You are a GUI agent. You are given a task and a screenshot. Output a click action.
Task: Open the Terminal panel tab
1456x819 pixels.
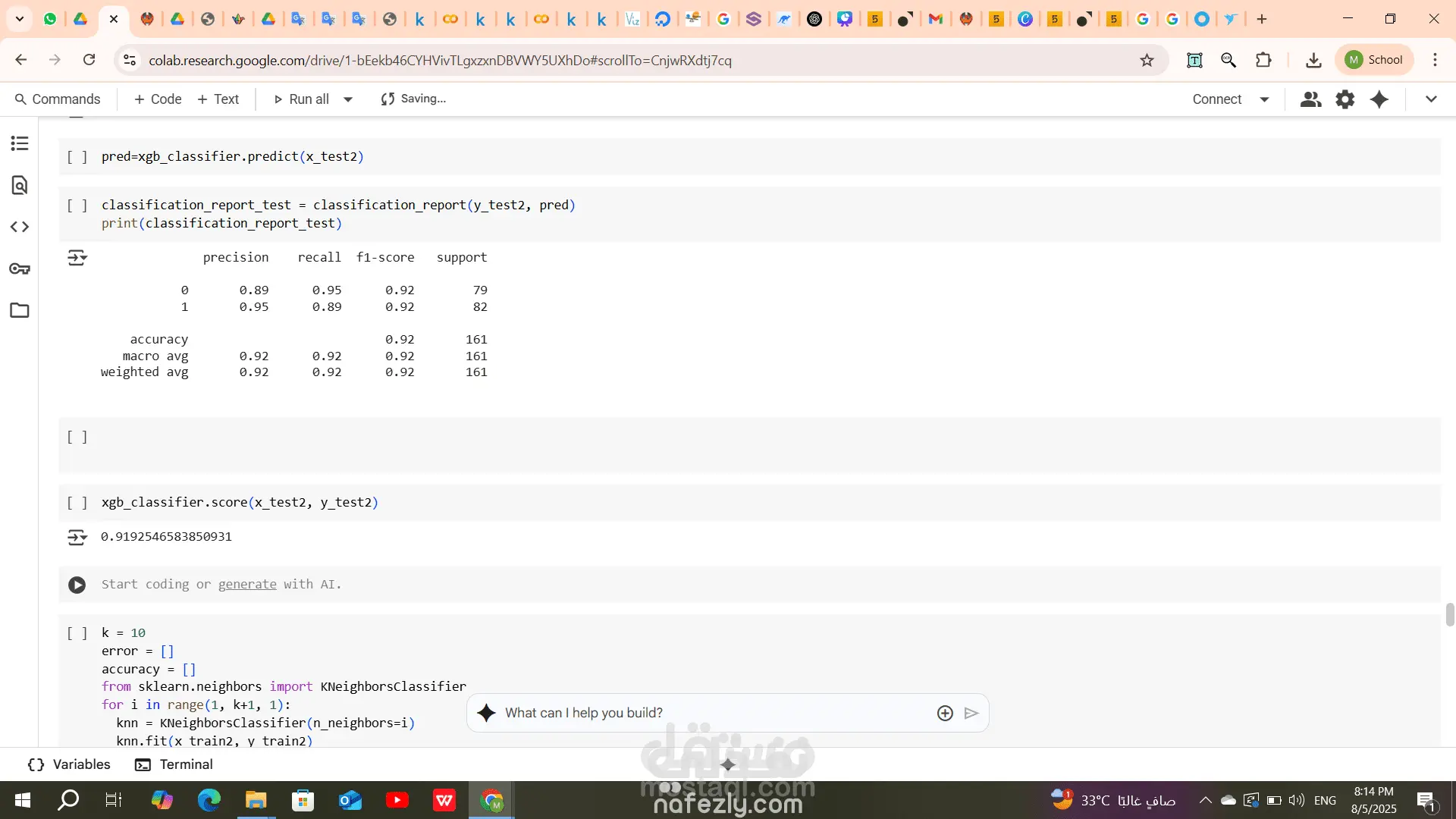pyautogui.click(x=174, y=764)
